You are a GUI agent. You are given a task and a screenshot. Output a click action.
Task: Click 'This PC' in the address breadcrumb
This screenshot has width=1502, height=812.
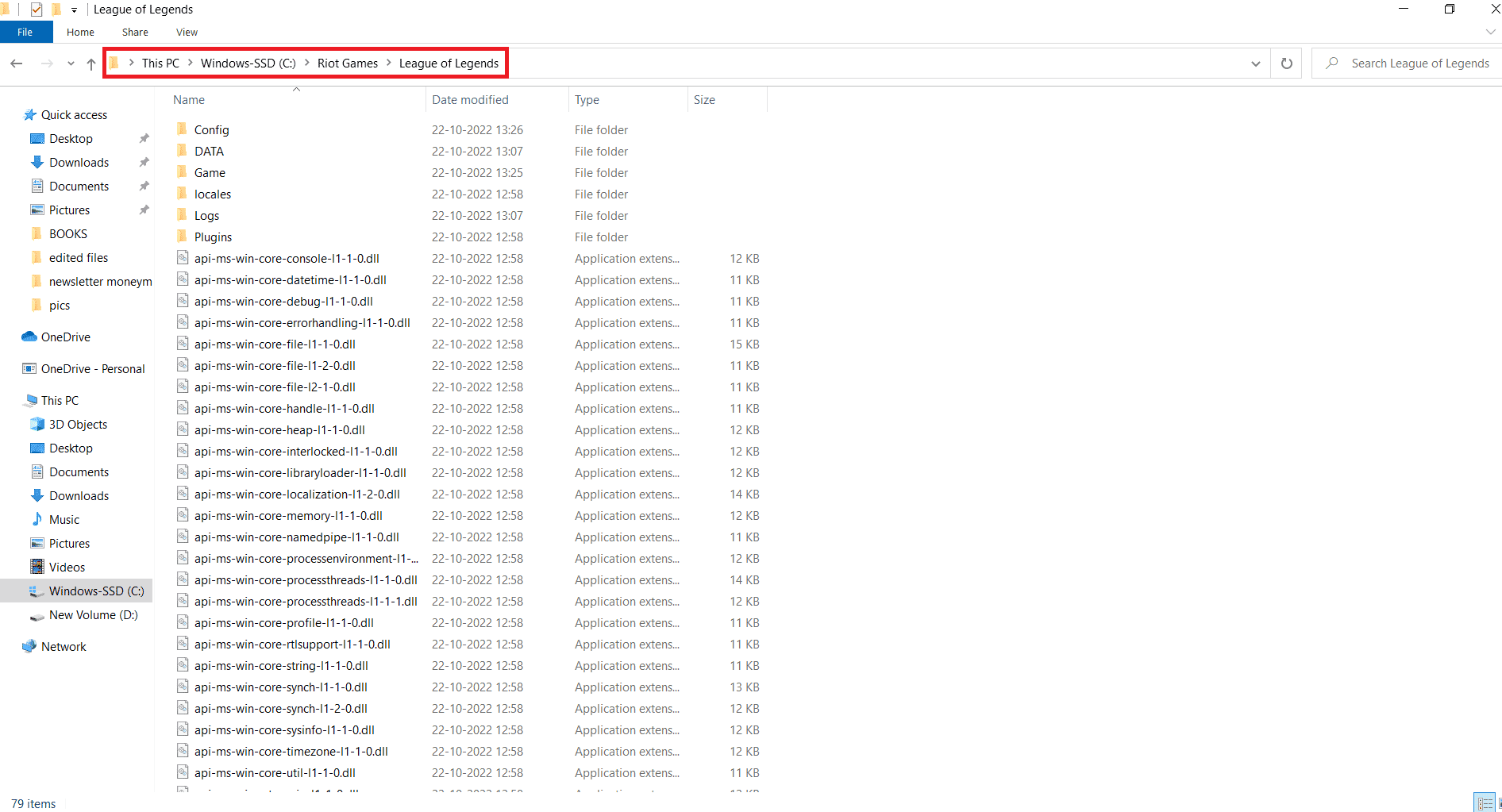(160, 63)
